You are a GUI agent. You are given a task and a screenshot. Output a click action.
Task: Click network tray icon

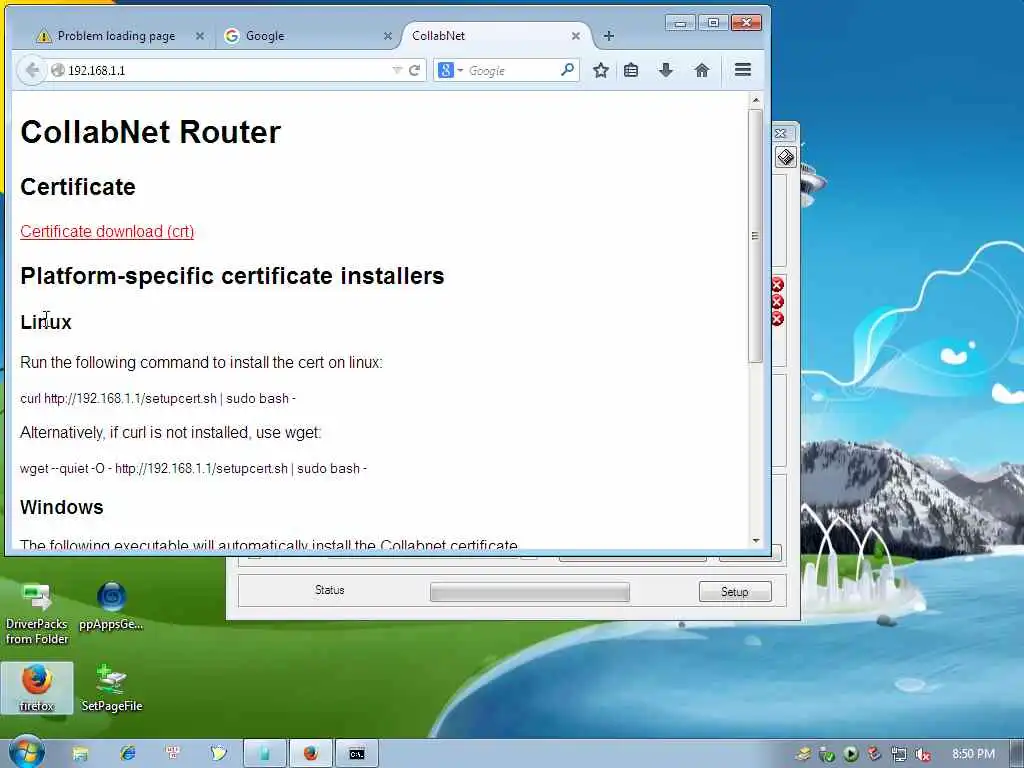tap(899, 754)
